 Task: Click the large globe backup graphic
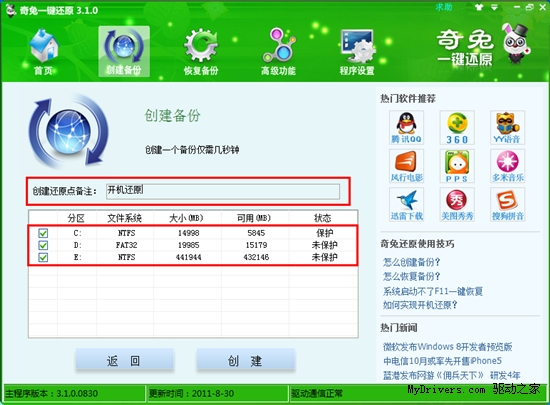69,132
